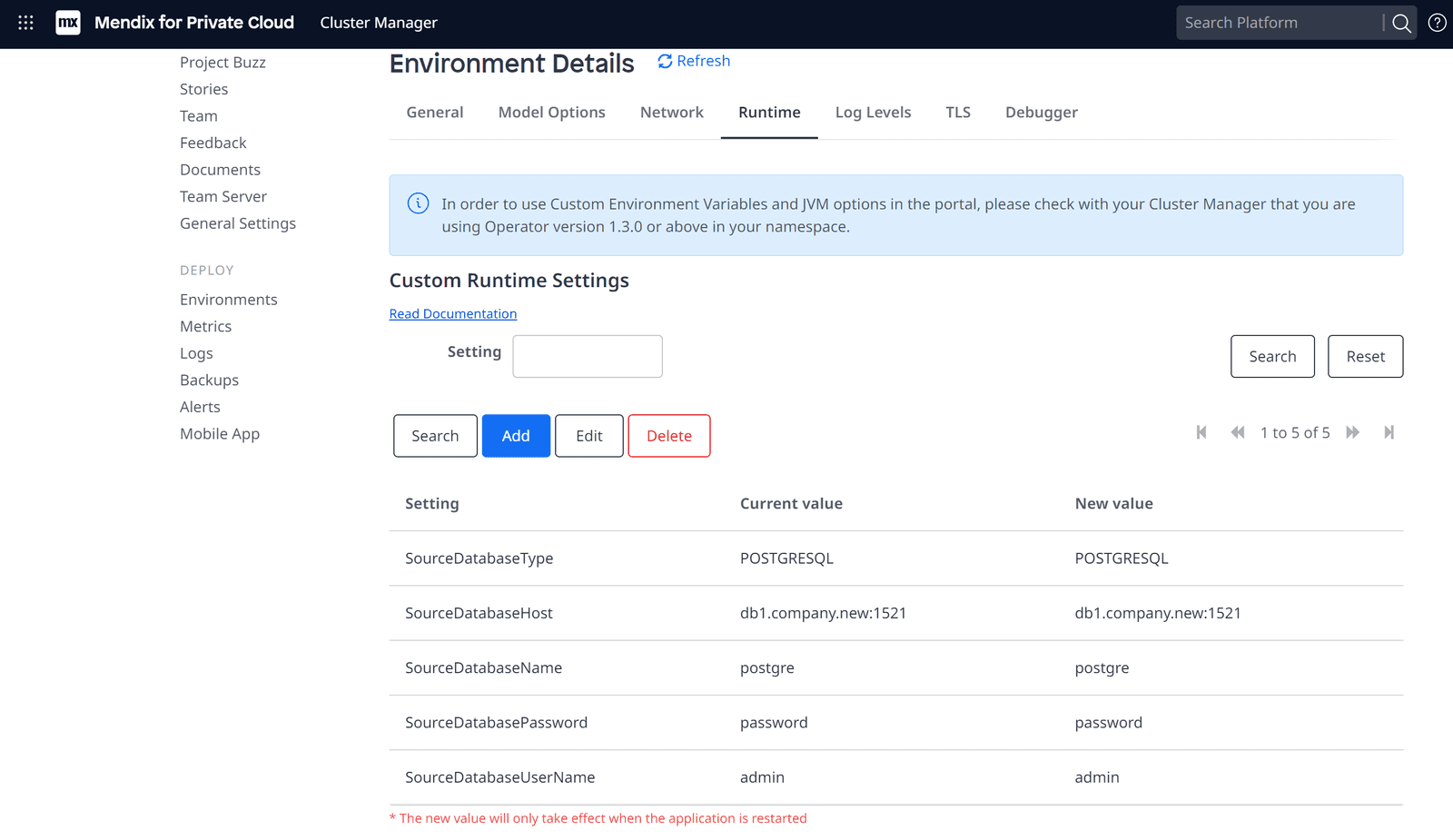1453x840 pixels.
Task: Select the Log Levels tab
Action: (873, 112)
